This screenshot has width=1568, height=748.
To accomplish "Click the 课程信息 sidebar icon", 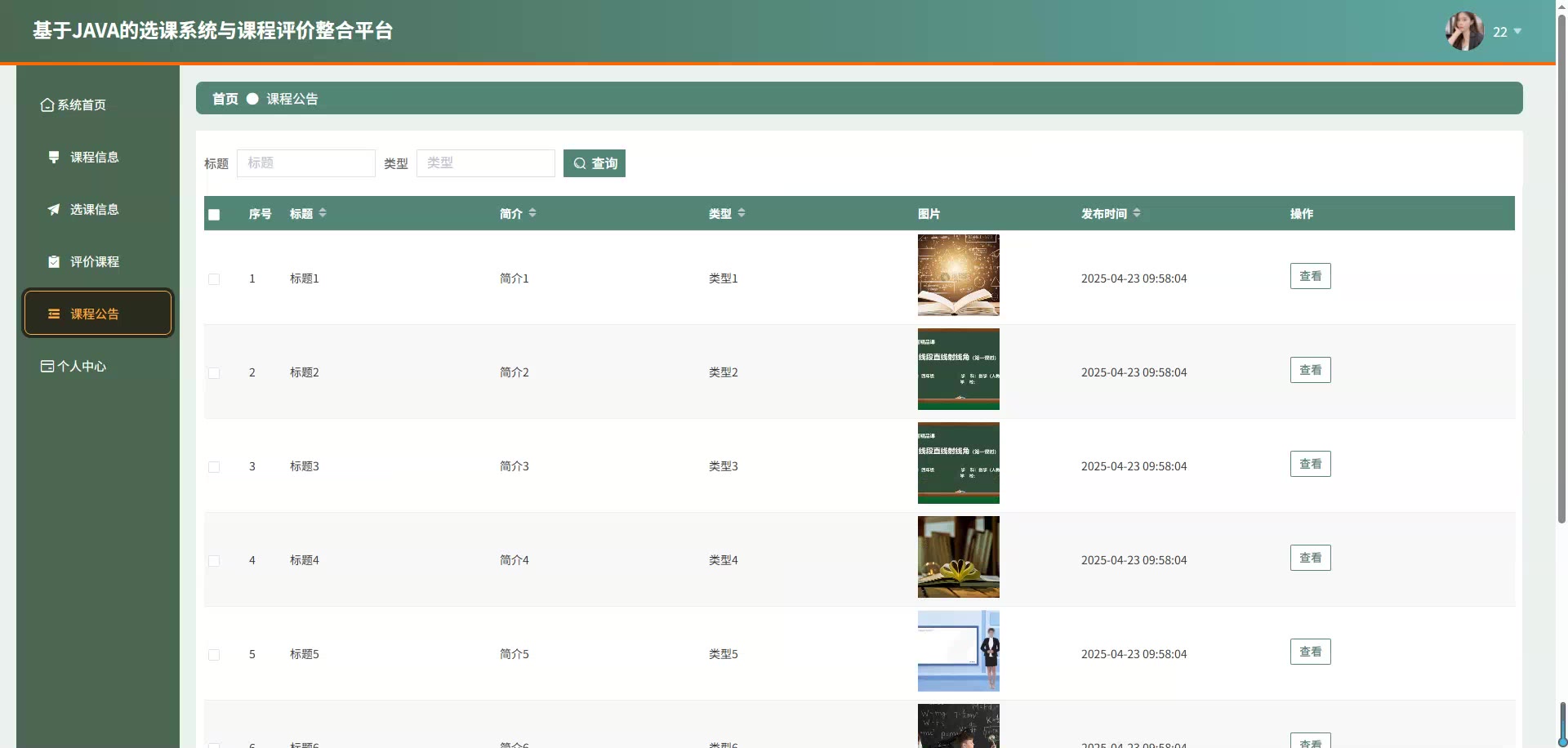I will 54,157.
